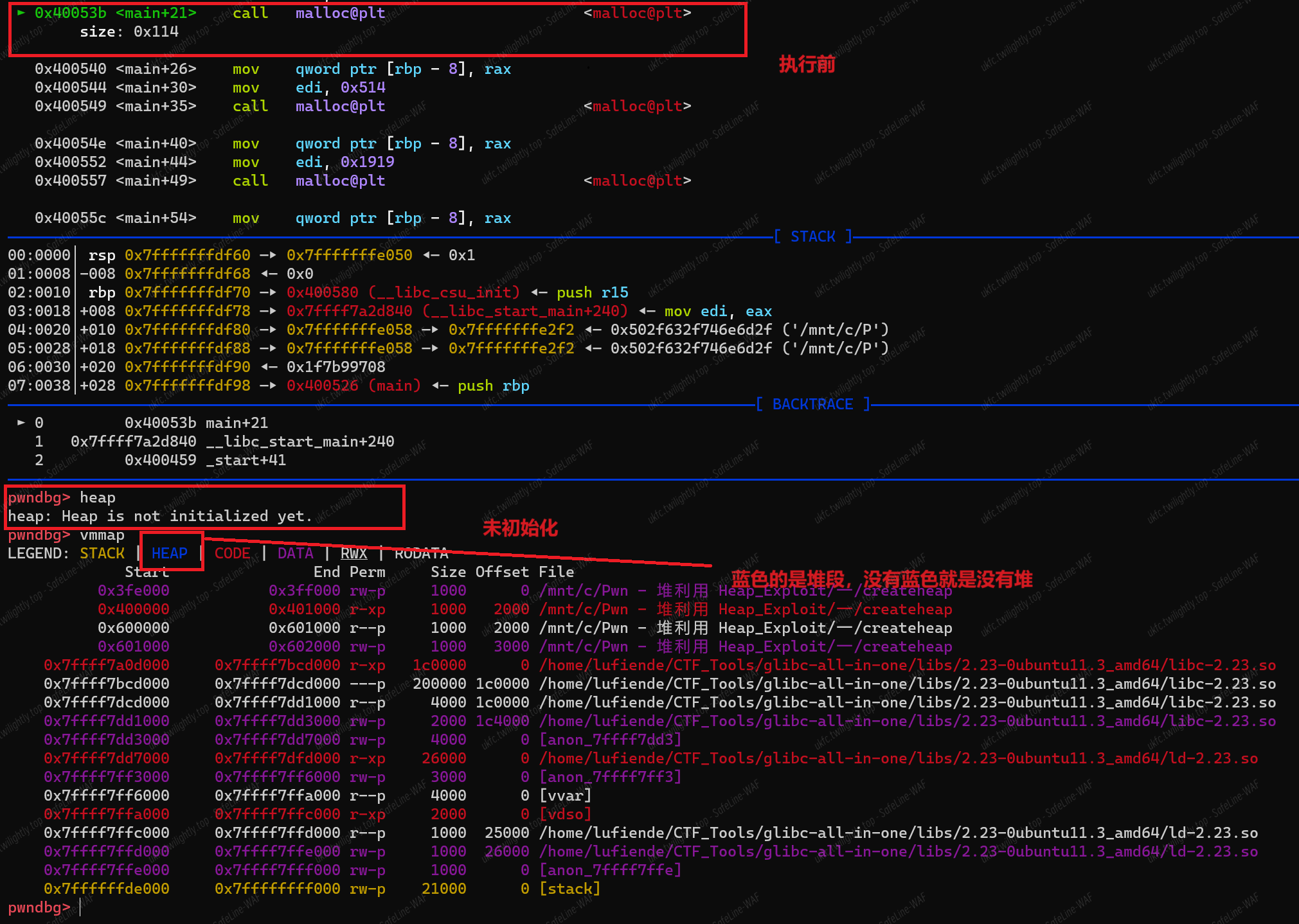
Task: Click the red 未初始化 annotation text
Action: (520, 528)
